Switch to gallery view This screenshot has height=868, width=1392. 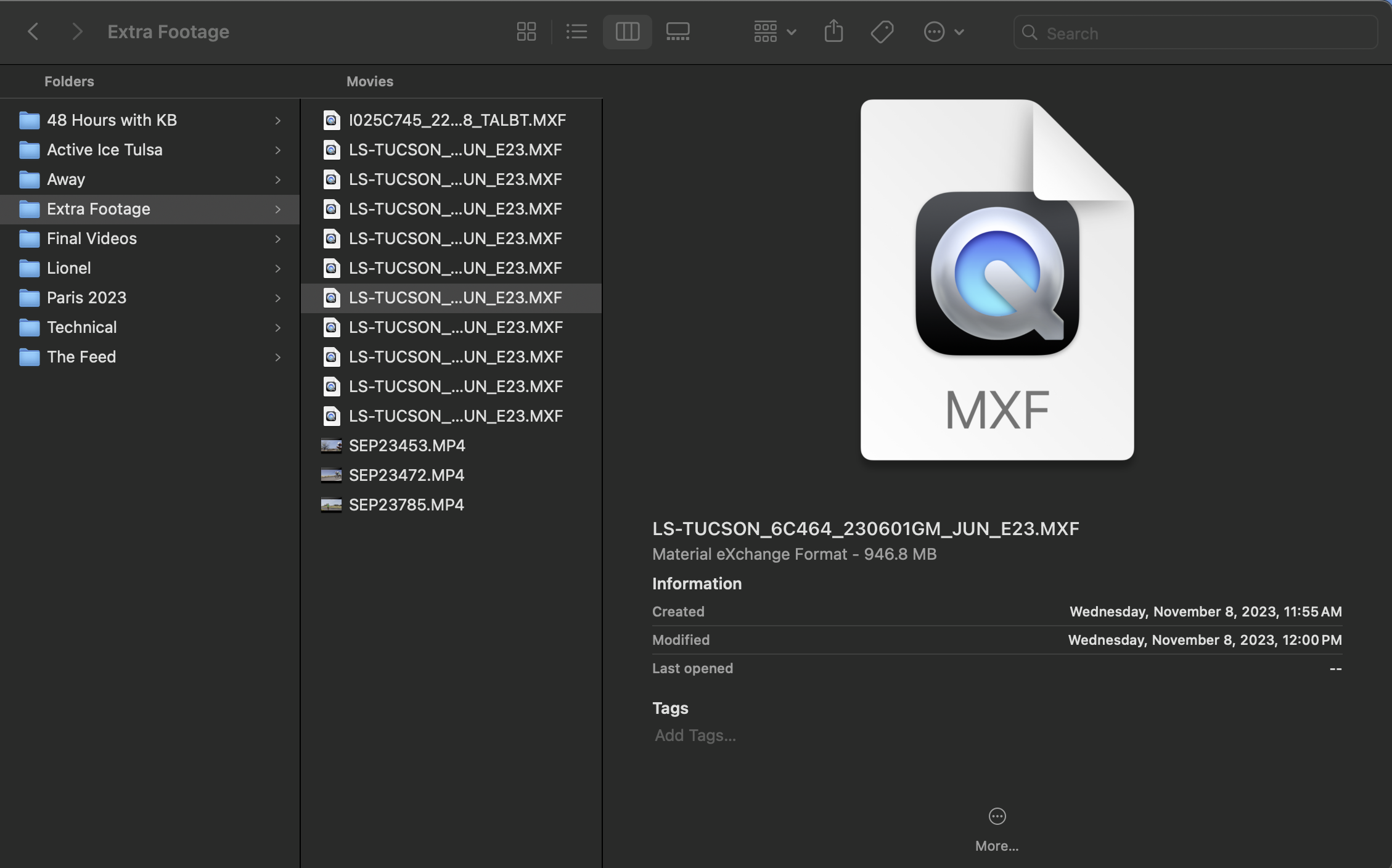coord(678,31)
